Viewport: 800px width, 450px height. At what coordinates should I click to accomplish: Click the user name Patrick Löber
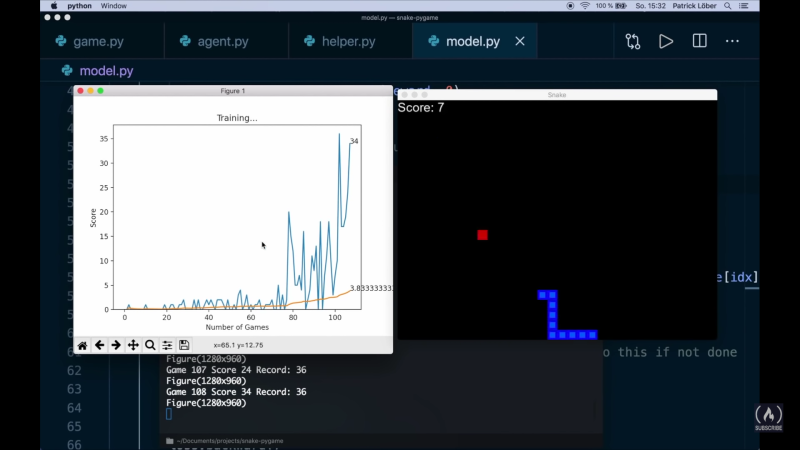pos(694,6)
